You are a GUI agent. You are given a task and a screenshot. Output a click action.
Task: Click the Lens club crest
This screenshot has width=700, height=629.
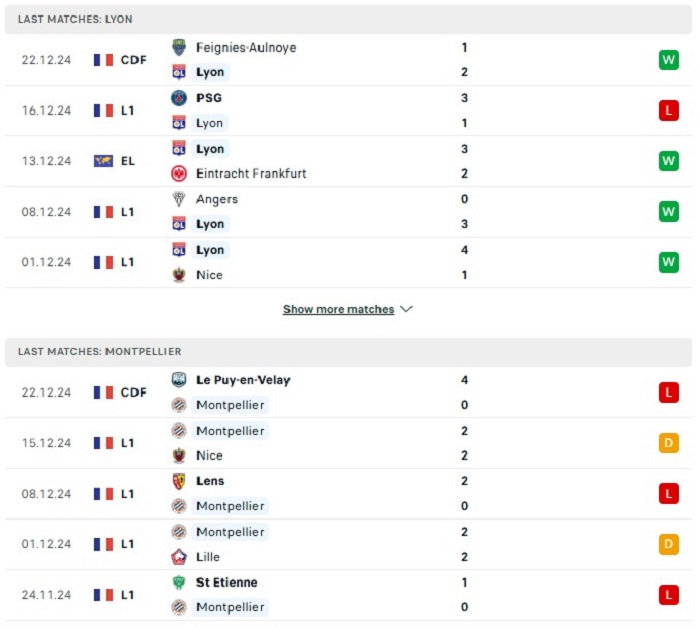tap(179, 481)
